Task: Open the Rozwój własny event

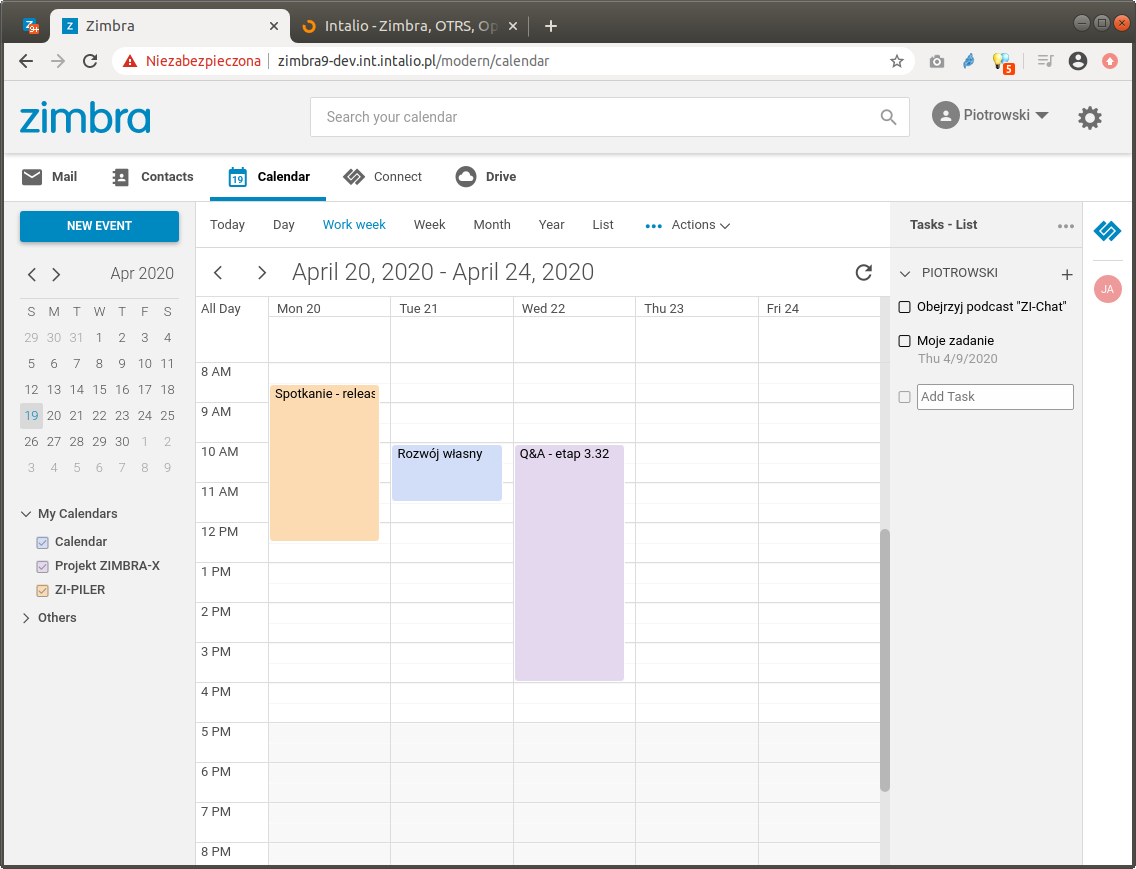Action: [x=447, y=473]
